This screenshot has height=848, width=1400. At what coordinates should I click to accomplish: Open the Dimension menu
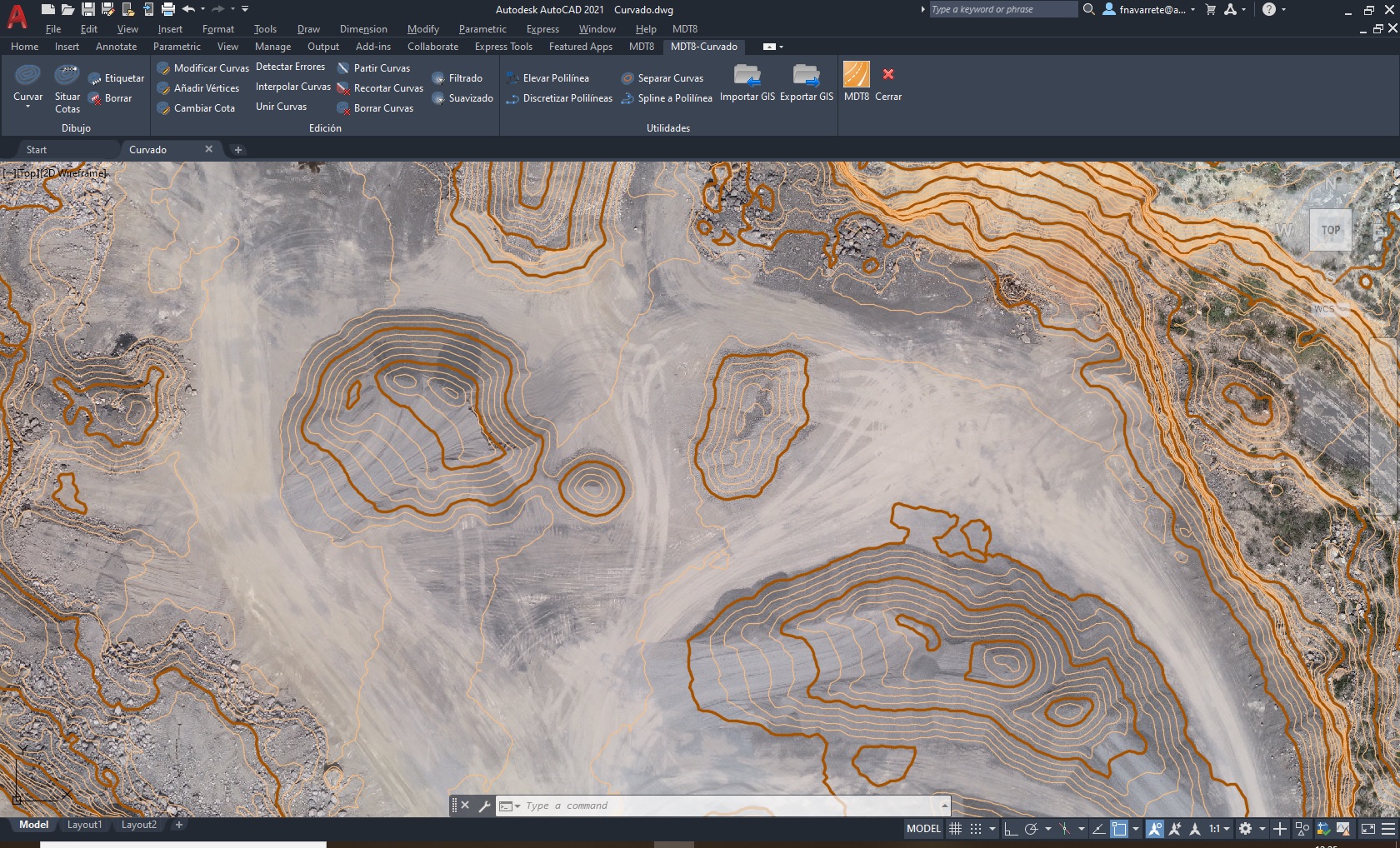363,29
